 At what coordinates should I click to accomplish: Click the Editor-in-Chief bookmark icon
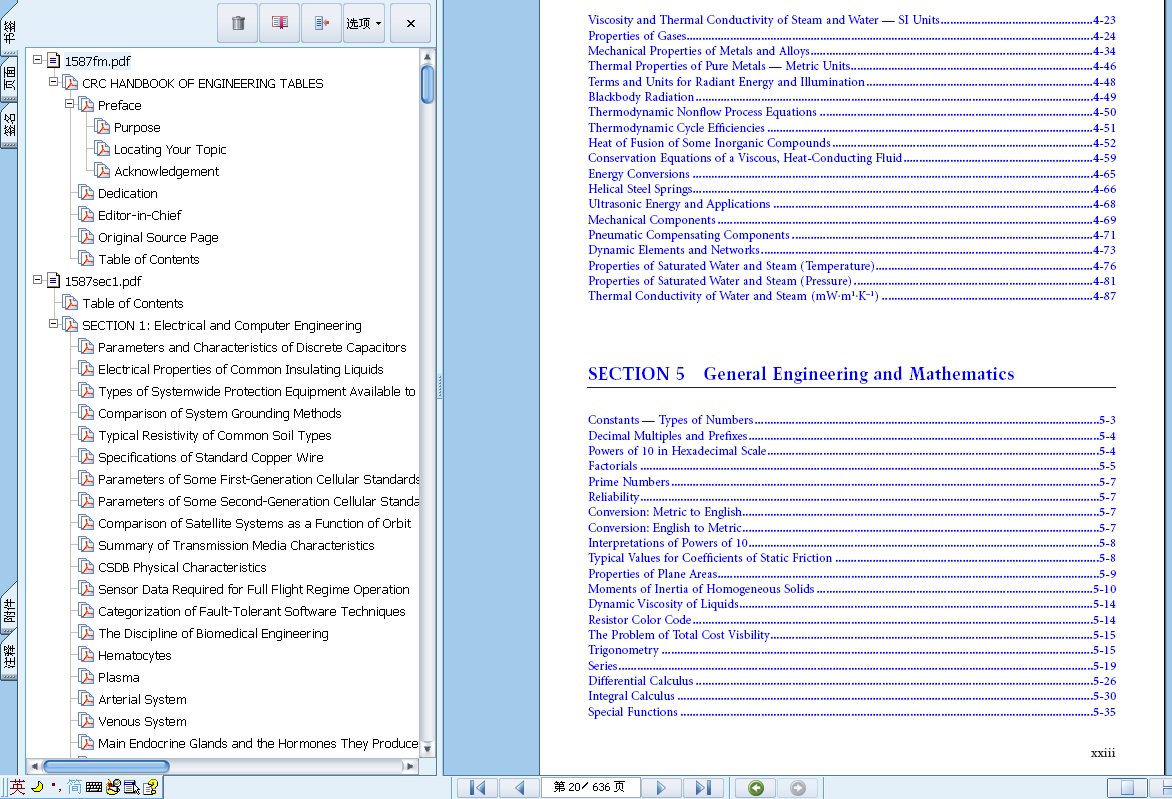pos(87,215)
